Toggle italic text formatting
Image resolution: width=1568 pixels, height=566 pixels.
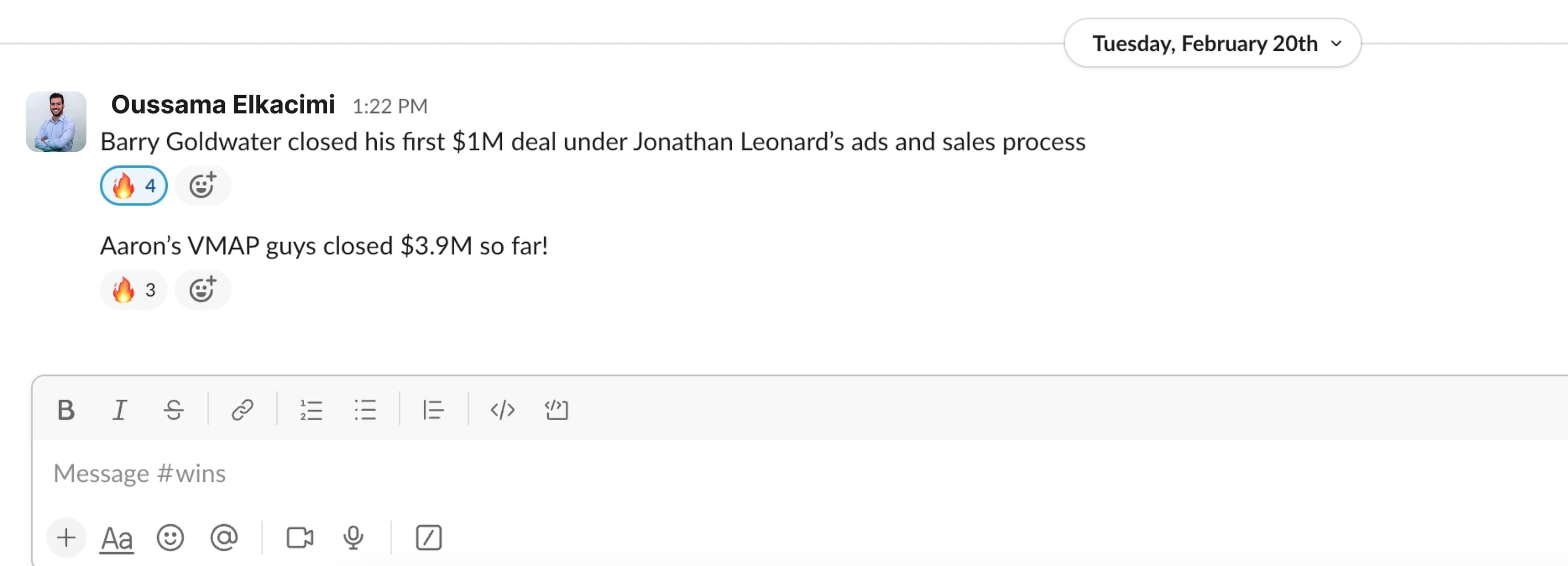click(x=119, y=410)
